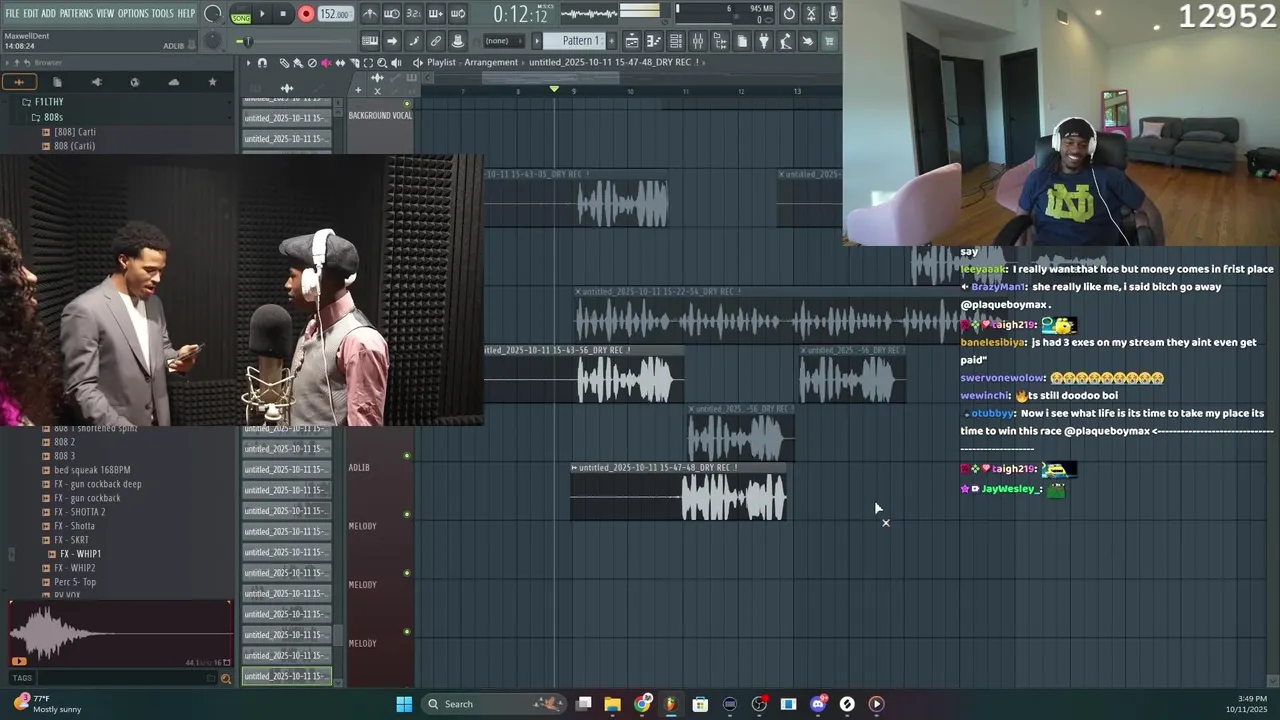Click the tempo field showing 152.000
Screen dimensions: 1280x720
coord(335,14)
